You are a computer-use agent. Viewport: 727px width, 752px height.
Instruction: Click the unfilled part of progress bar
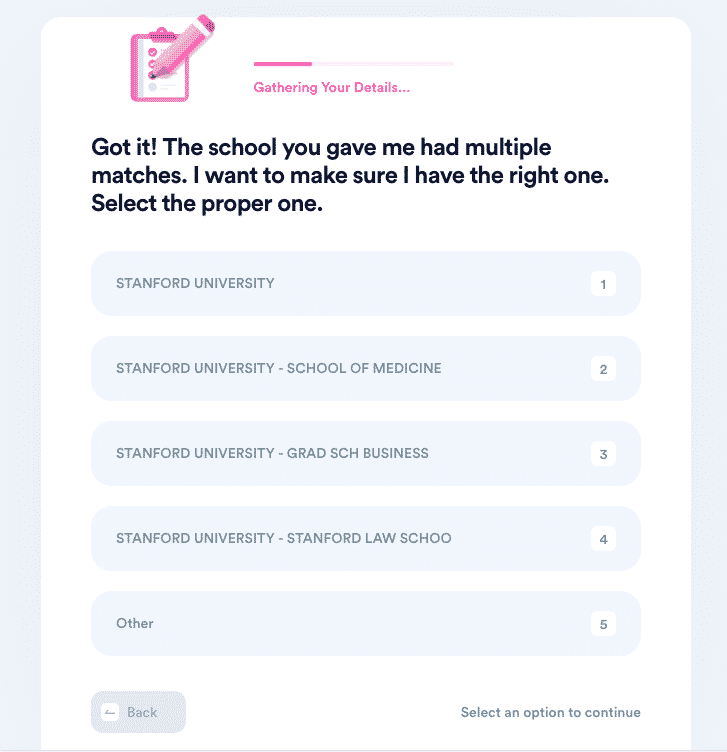tap(383, 64)
